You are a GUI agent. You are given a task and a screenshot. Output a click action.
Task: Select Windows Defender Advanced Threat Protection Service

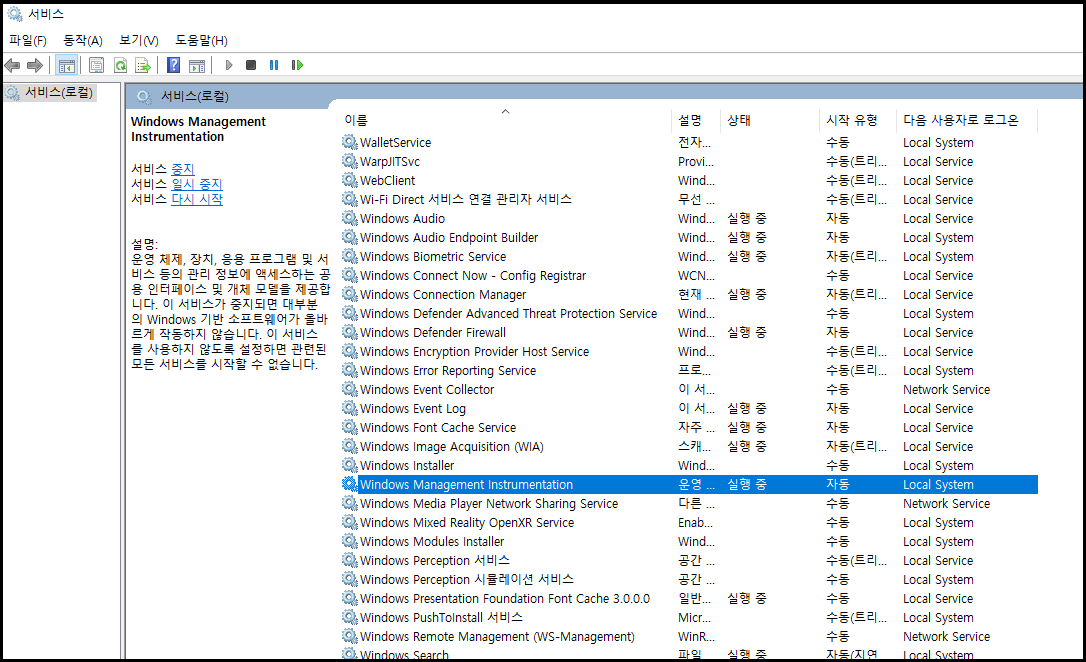coord(689,314)
